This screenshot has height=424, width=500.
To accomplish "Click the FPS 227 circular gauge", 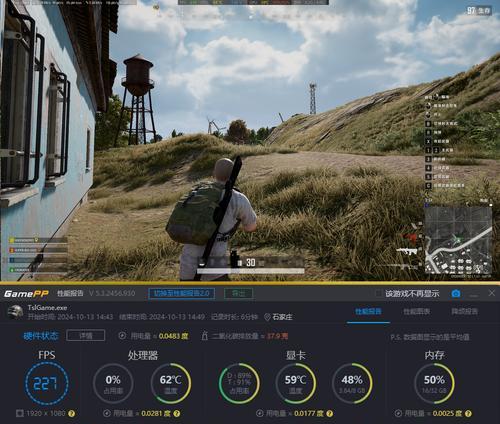I will (47, 384).
